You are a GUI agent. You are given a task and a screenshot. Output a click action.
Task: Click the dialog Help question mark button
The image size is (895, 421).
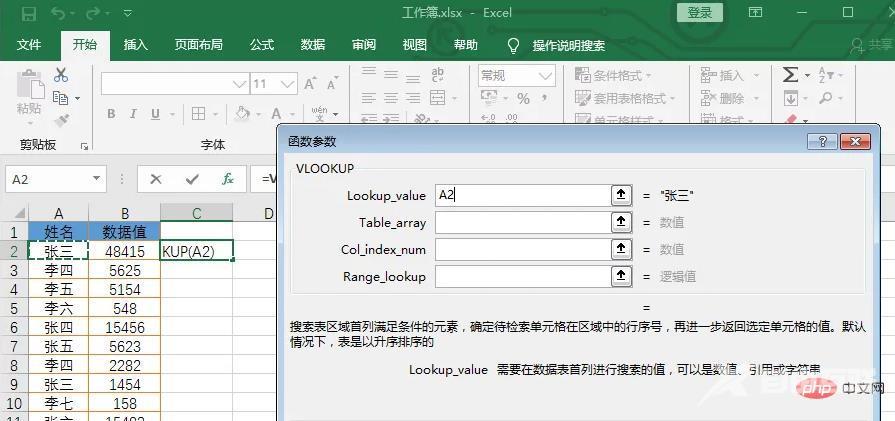pos(826,142)
